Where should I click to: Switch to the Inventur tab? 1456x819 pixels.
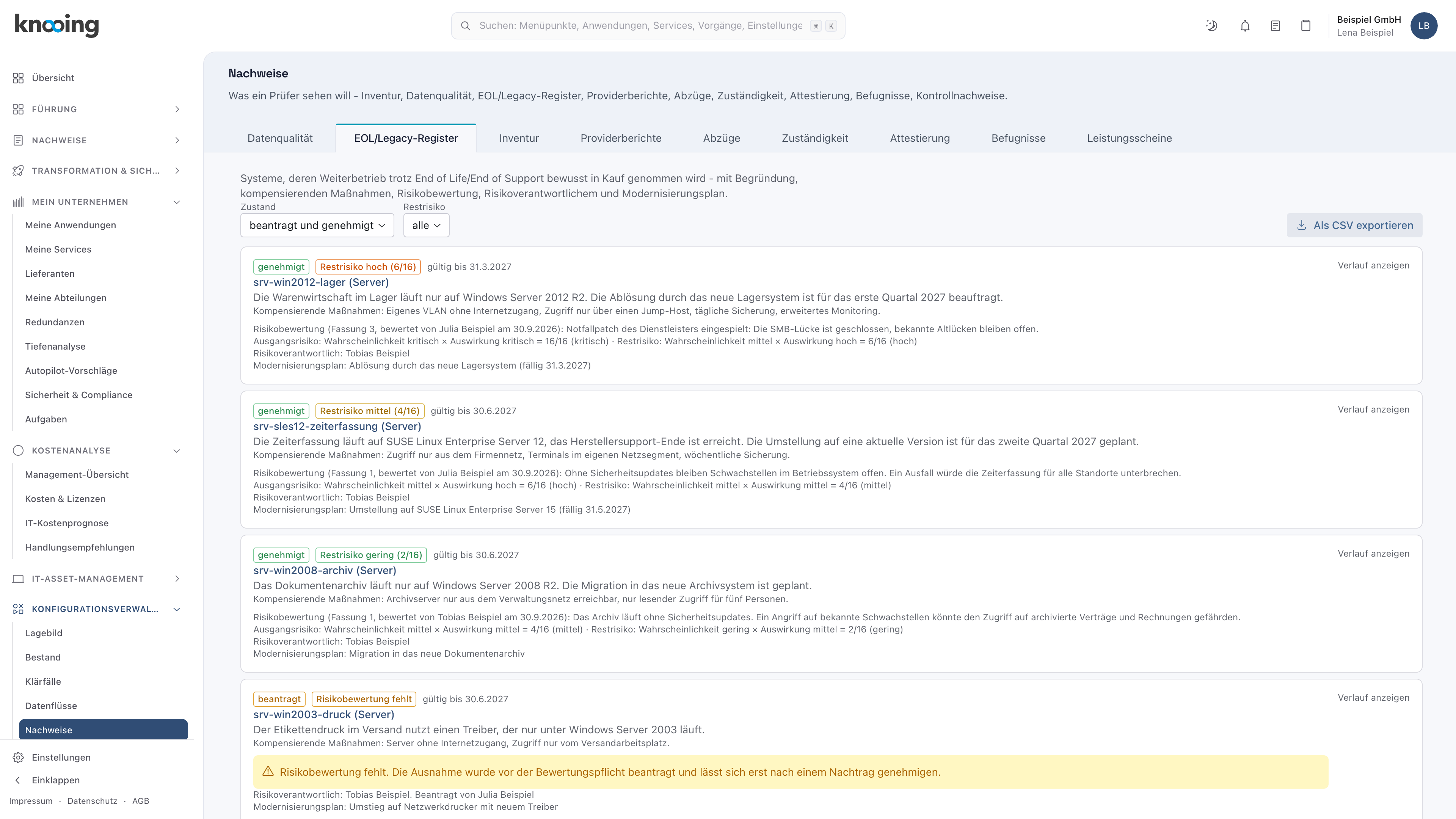[x=519, y=138]
